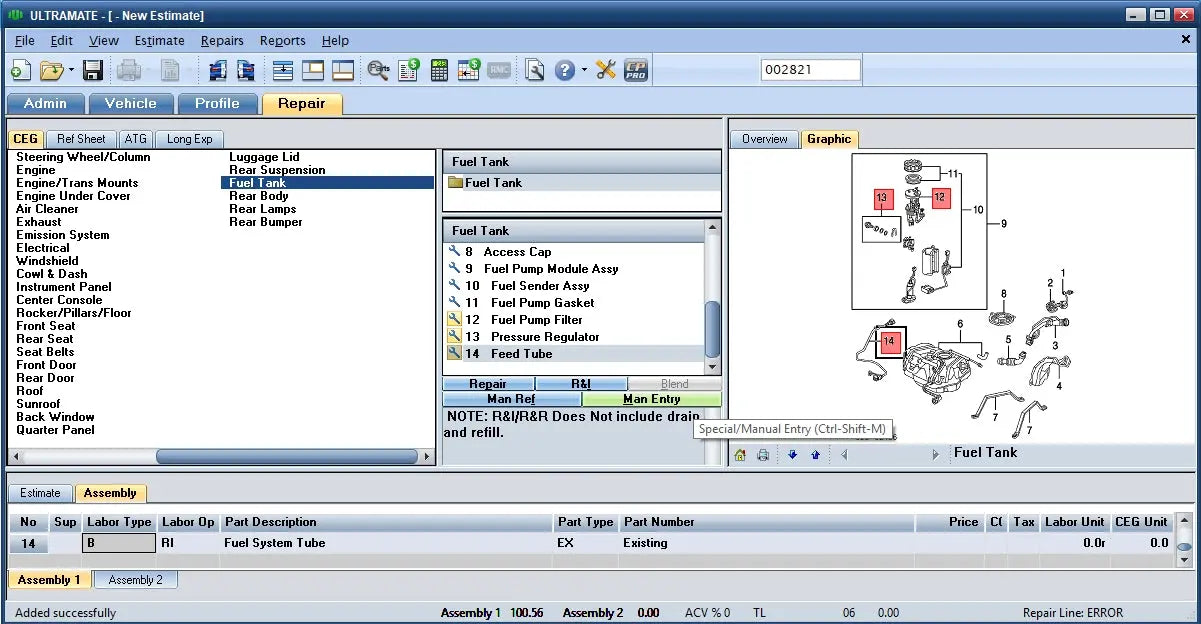Click the print preview toolbar icon

tap(535, 70)
